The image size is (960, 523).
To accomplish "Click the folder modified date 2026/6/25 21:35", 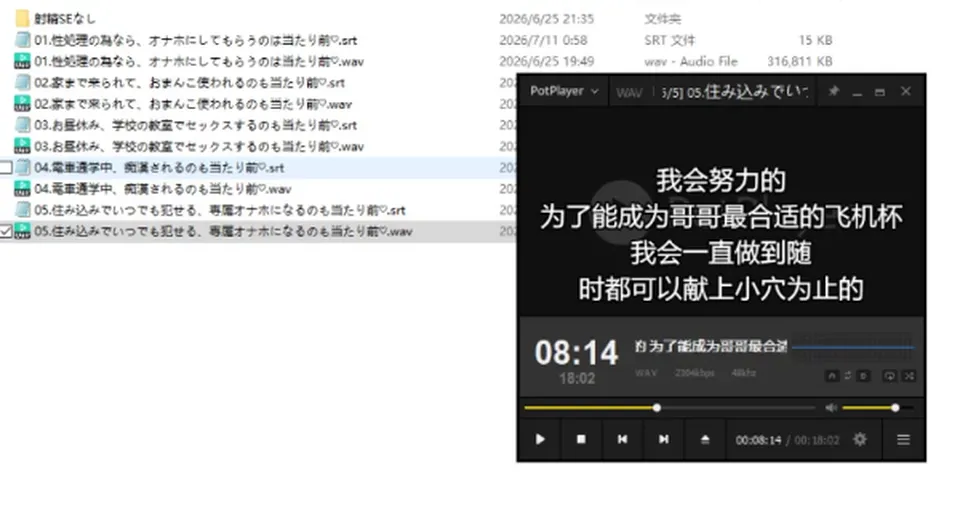I will [546, 19].
